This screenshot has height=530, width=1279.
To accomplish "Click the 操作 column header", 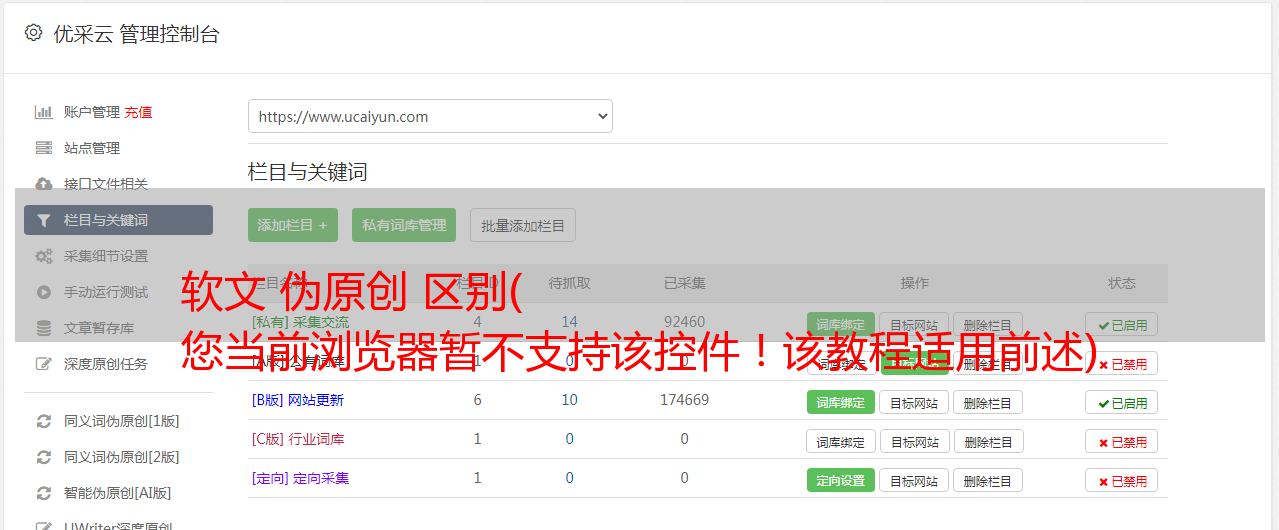I will pyautogui.click(x=914, y=283).
